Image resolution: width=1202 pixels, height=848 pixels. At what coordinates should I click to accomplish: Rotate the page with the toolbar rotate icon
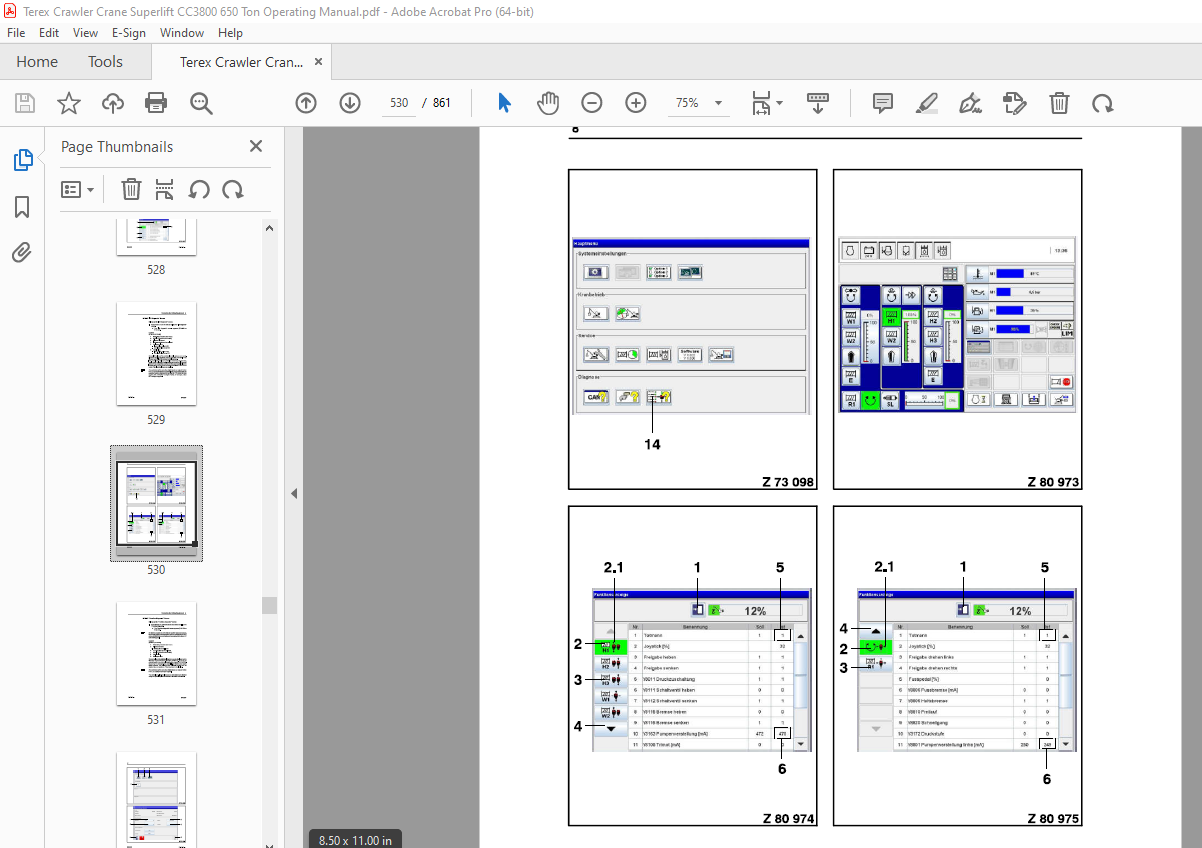tap(1102, 103)
